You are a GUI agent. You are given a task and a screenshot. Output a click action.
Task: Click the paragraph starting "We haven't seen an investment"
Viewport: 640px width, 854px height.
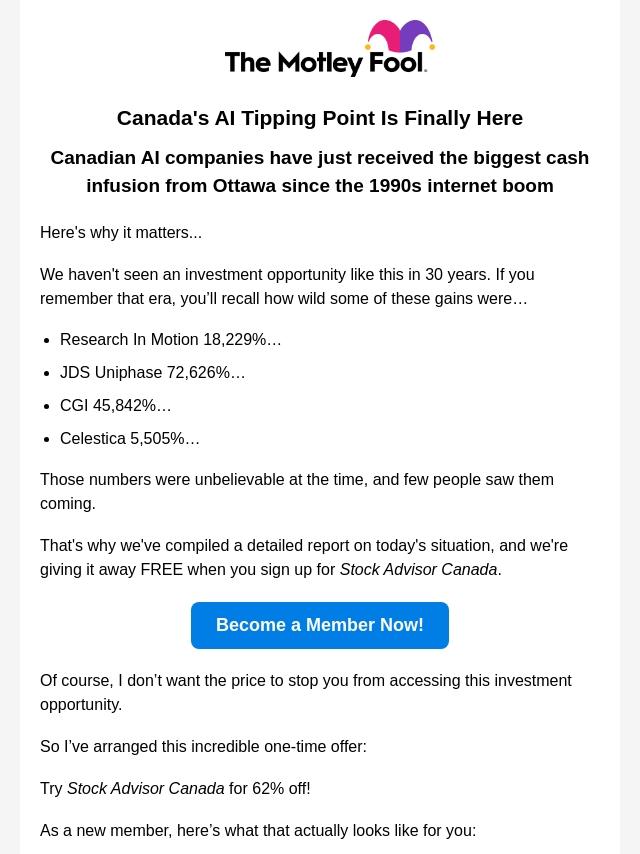pos(287,286)
